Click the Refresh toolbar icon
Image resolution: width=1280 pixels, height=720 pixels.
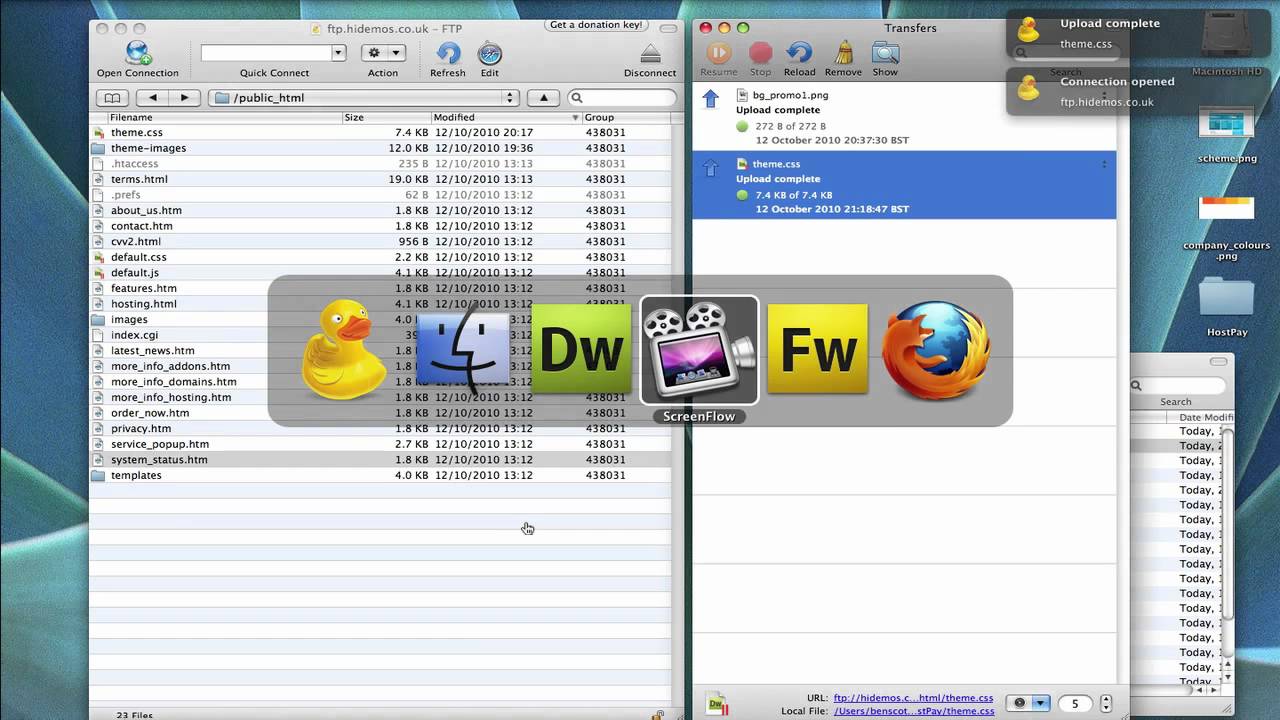pos(448,53)
